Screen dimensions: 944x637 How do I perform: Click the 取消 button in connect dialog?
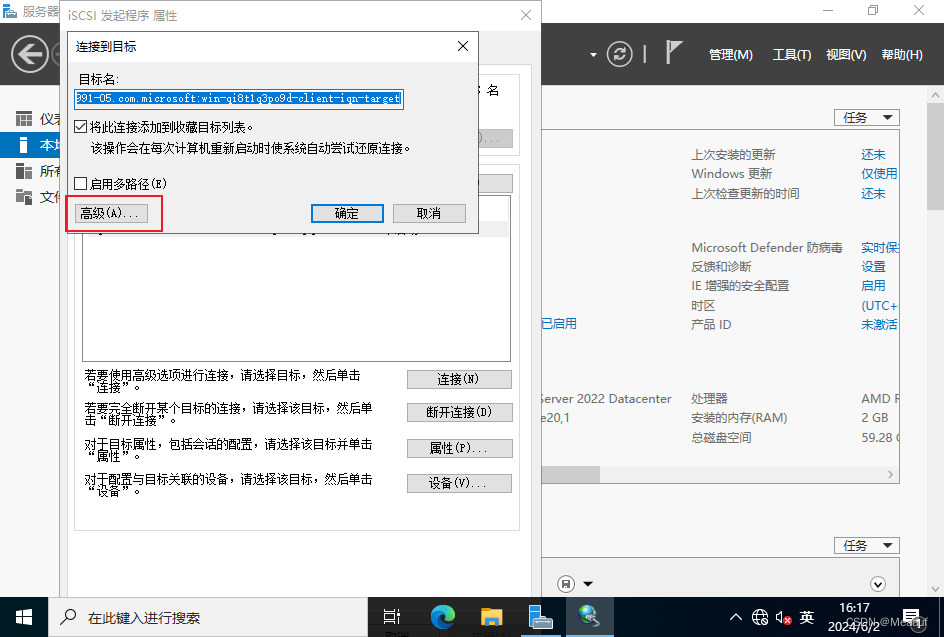coord(429,213)
